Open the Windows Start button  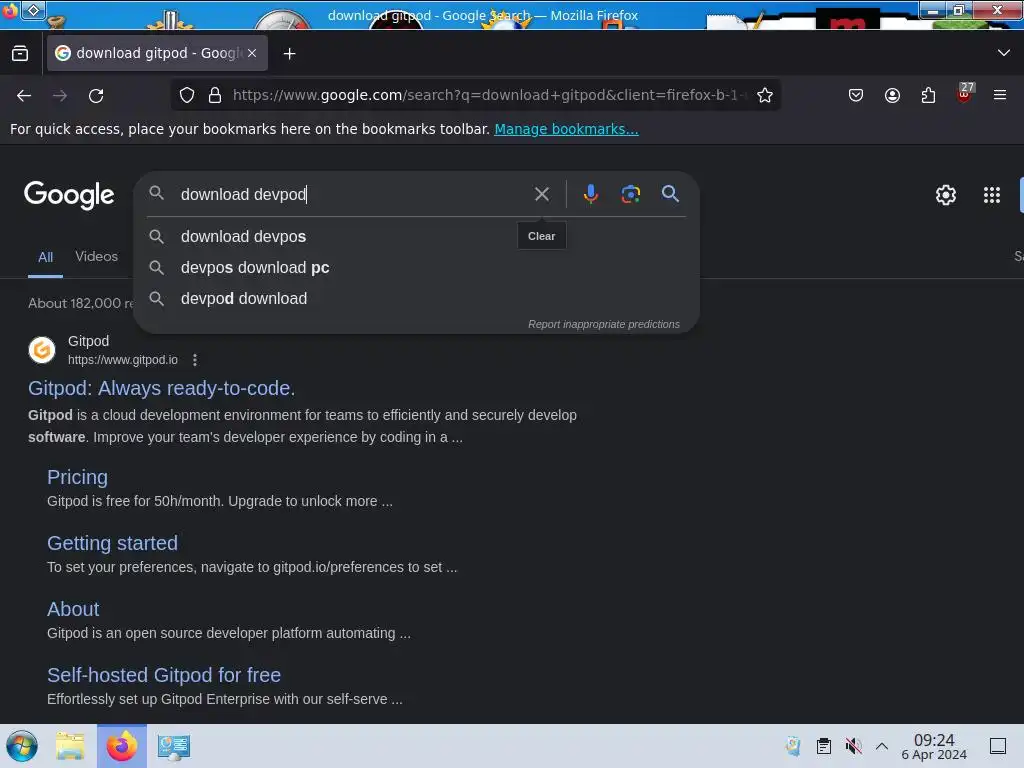point(22,746)
